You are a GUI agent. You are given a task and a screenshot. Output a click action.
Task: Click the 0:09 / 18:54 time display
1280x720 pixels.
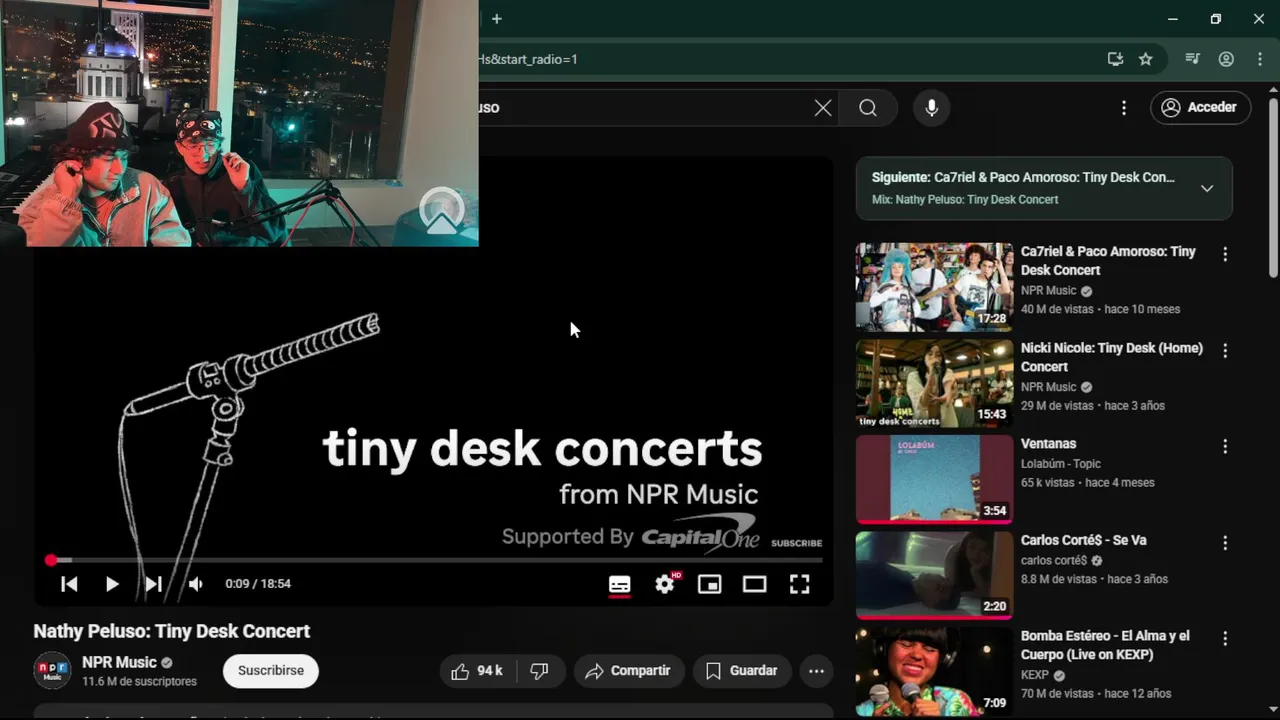tap(258, 584)
